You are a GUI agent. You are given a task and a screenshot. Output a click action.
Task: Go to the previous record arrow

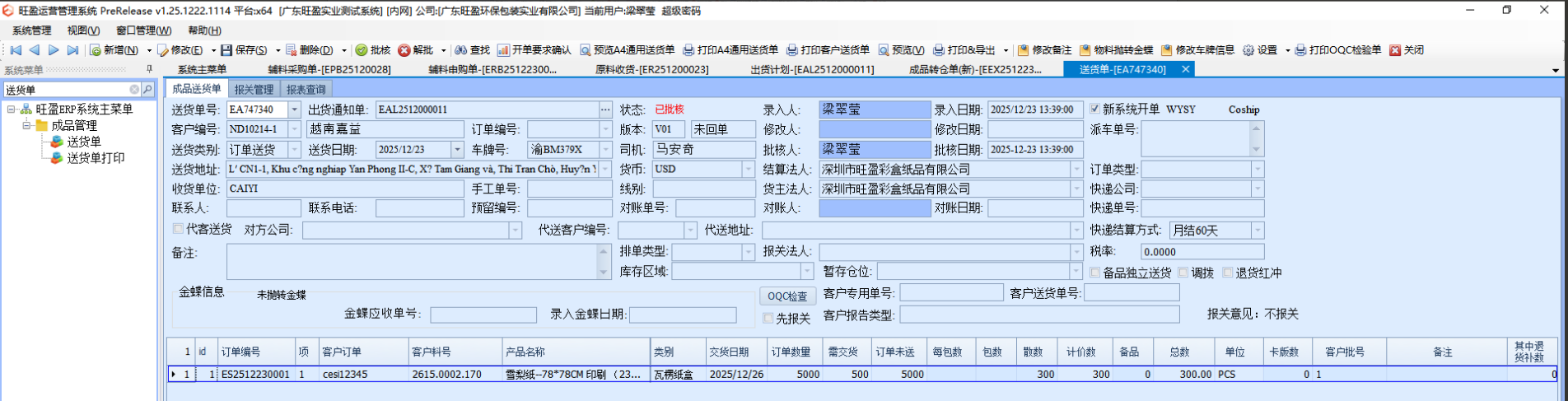coord(35,50)
